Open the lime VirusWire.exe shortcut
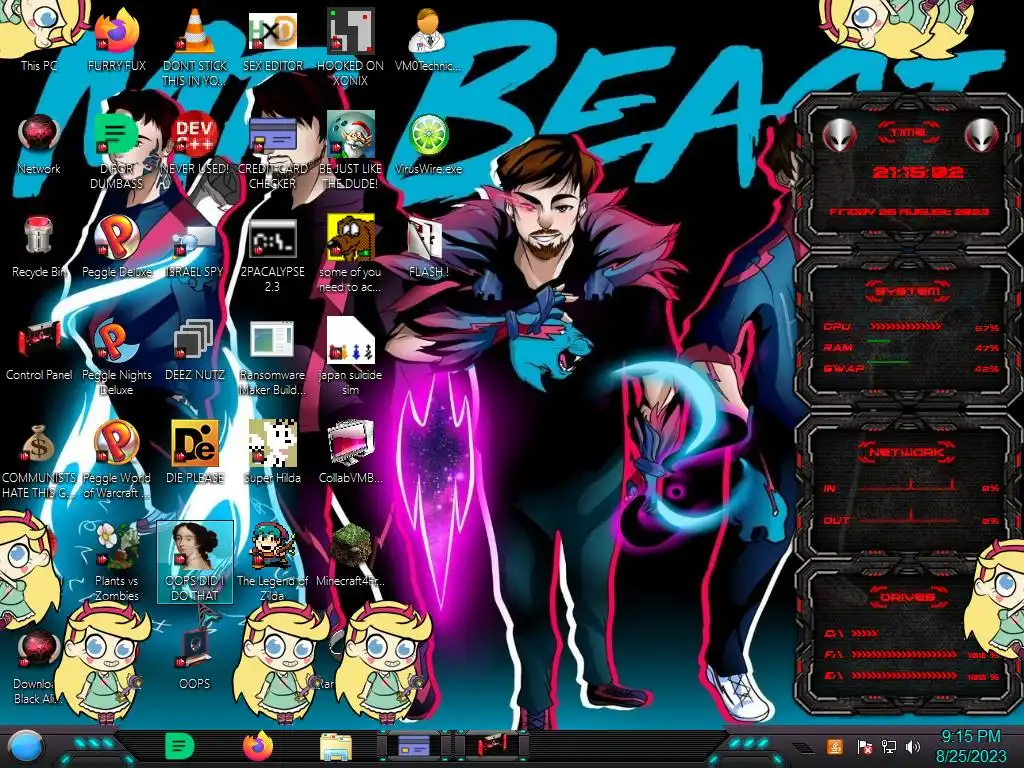1024x768 pixels. pyautogui.click(x=428, y=144)
